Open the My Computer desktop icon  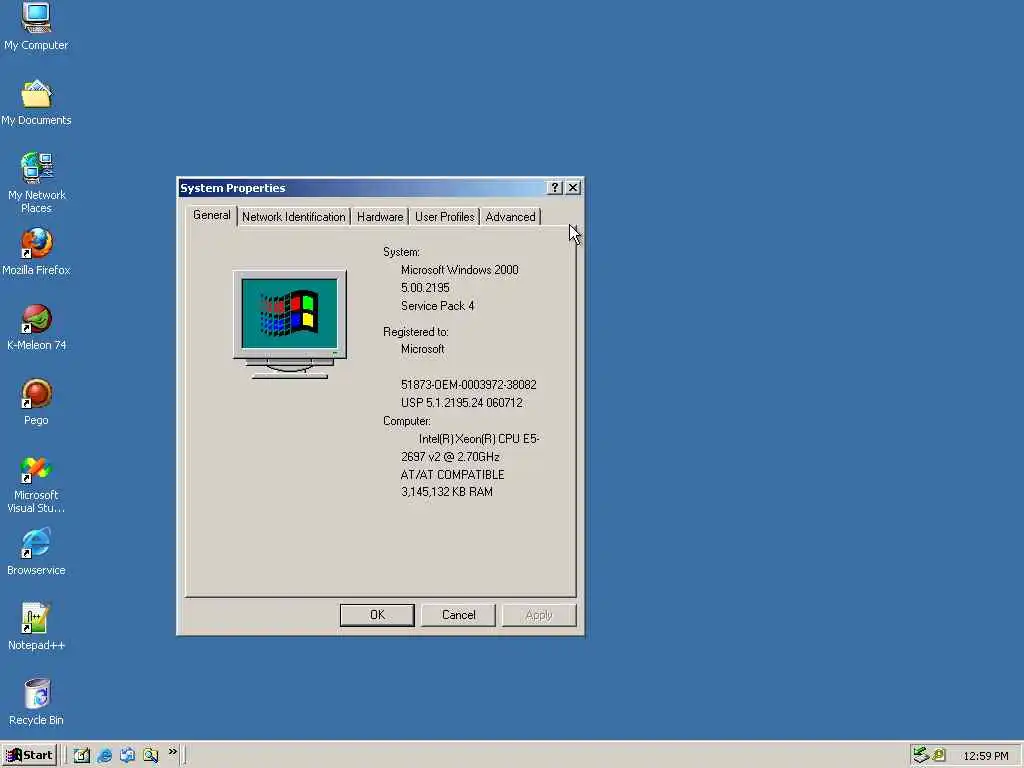tap(36, 26)
